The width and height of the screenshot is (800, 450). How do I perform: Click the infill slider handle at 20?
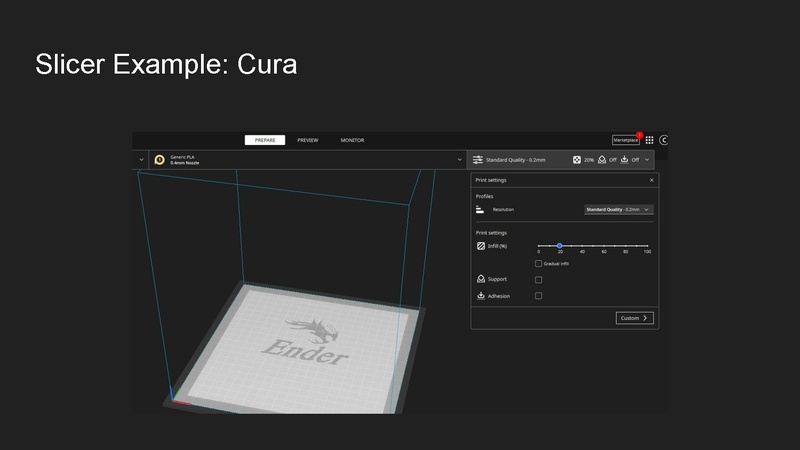click(560, 246)
